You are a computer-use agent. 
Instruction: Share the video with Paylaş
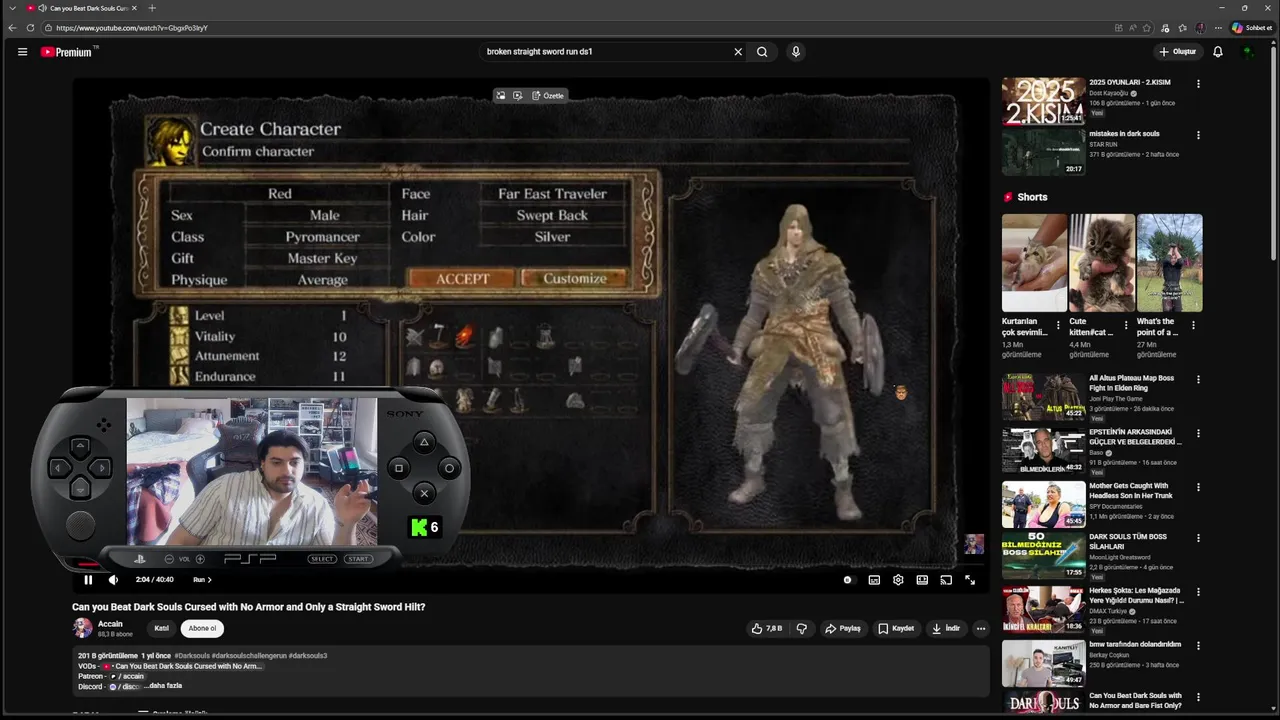pyautogui.click(x=843, y=629)
